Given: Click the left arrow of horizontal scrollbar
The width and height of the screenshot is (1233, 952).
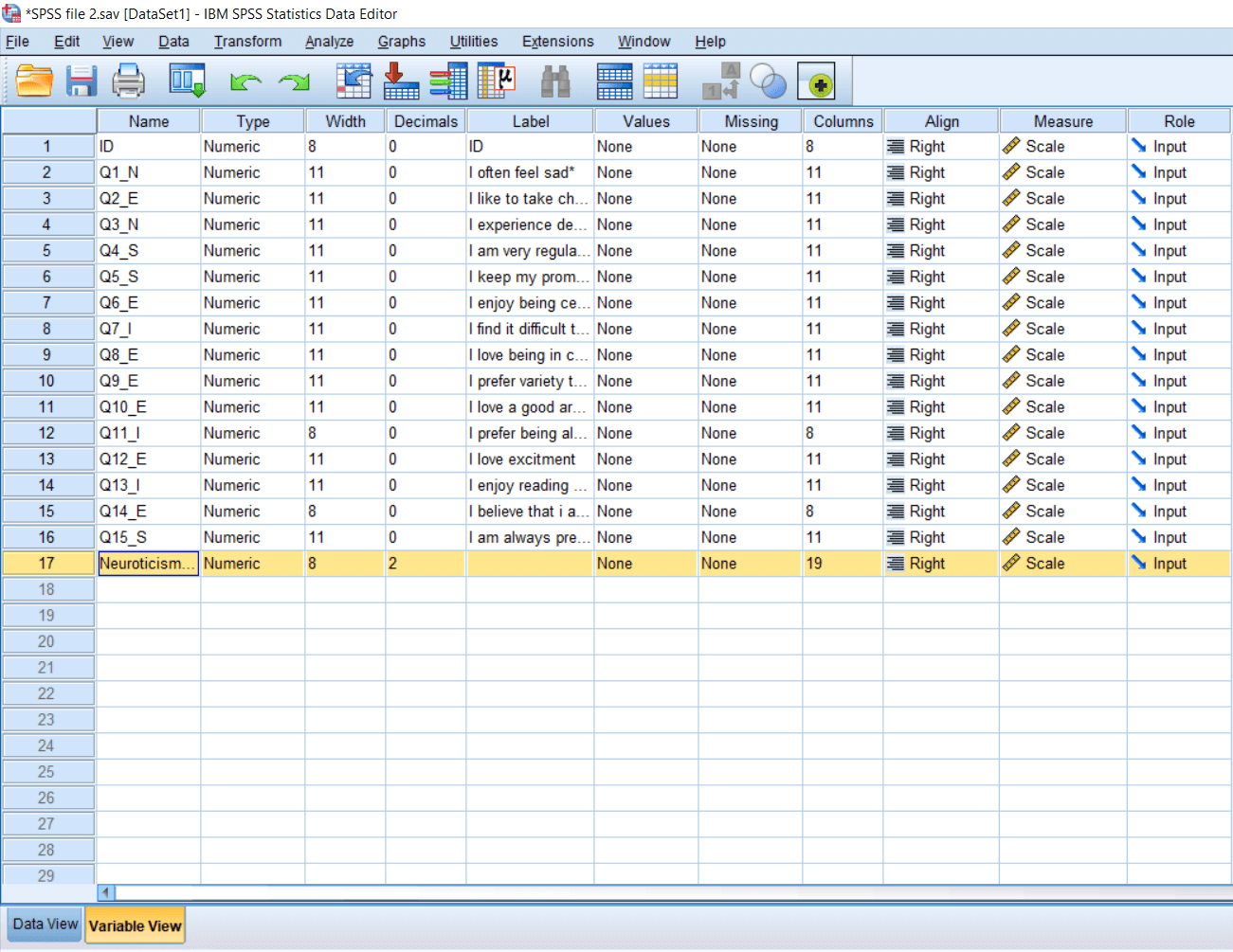Looking at the screenshot, I should [x=106, y=892].
